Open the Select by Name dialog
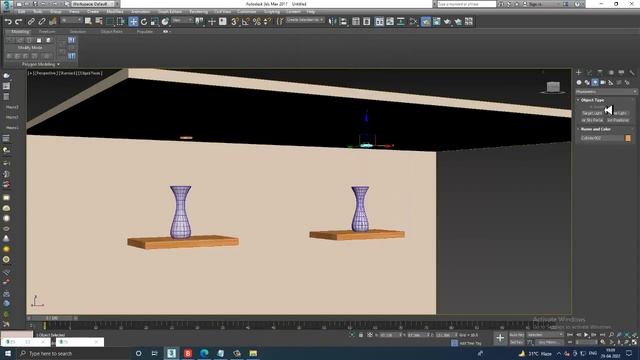The image size is (640, 360). click(x=99, y=22)
